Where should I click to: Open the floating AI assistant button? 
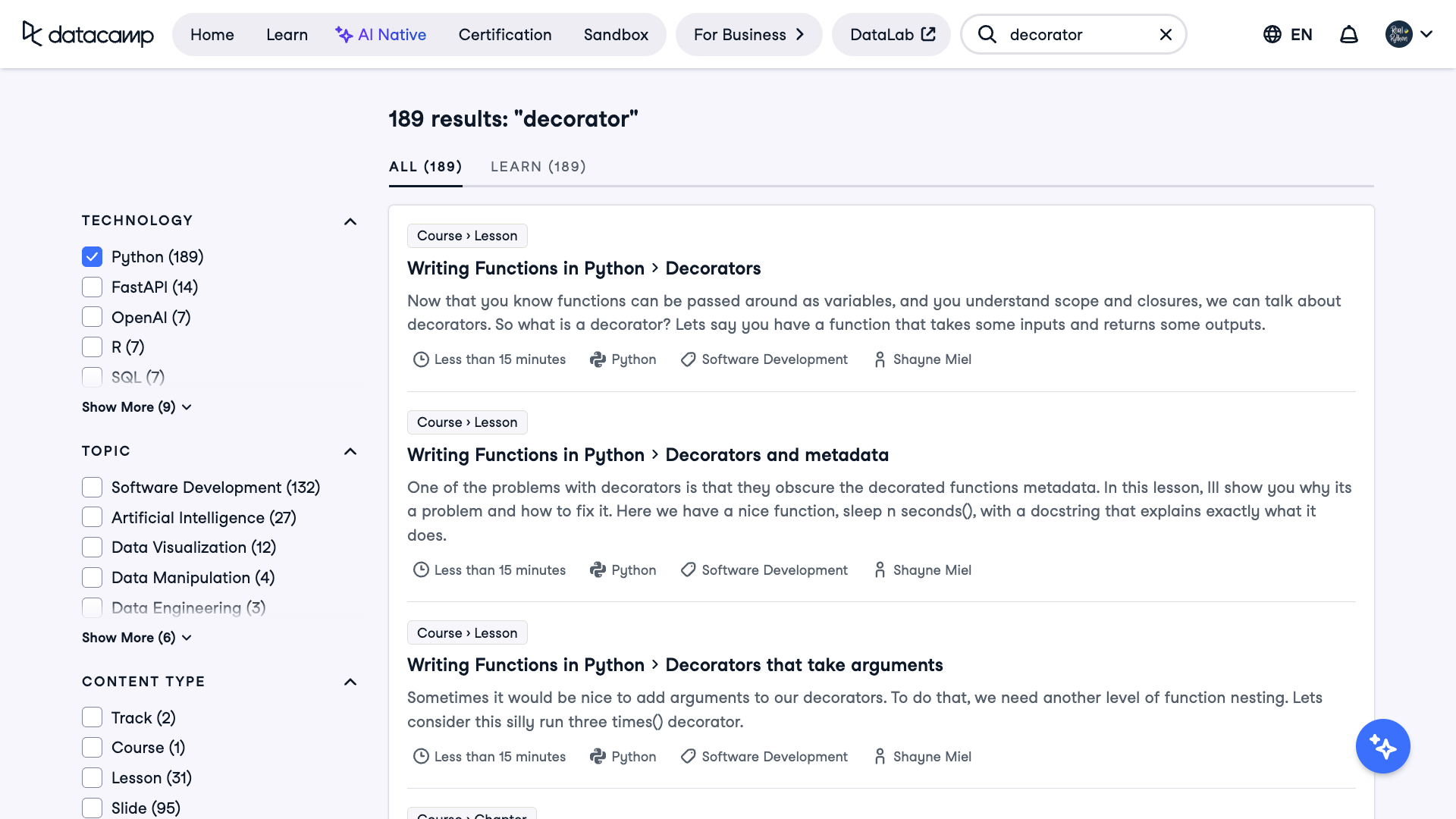click(1382, 746)
